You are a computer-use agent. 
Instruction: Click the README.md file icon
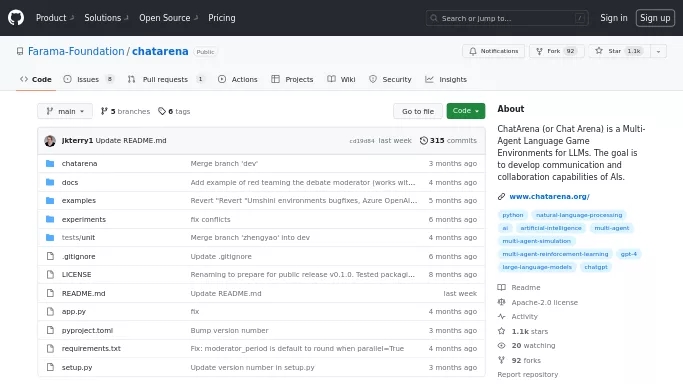[x=50, y=293]
